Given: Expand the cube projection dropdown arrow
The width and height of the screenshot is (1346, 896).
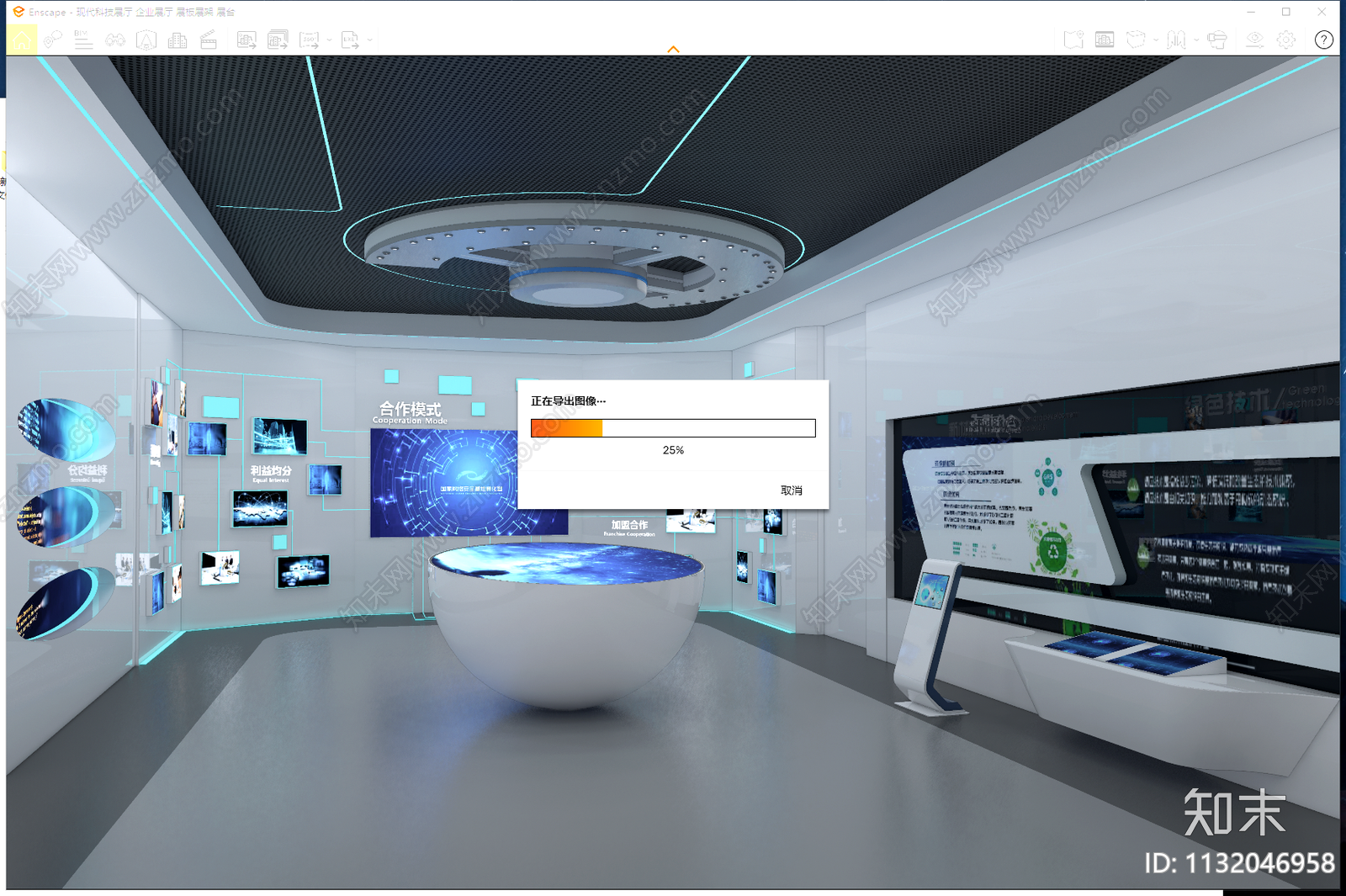Looking at the screenshot, I should tap(1156, 40).
